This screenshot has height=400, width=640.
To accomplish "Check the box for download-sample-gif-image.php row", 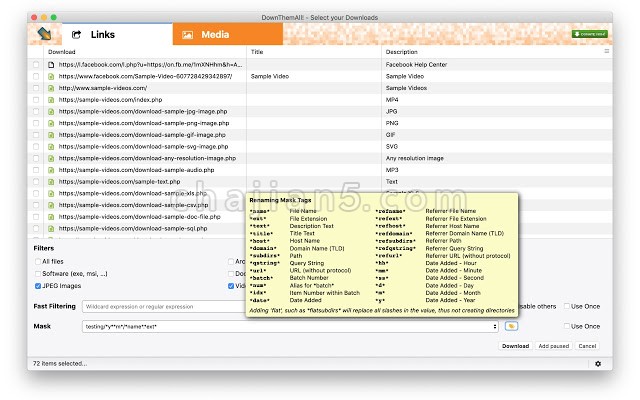I will click(36, 135).
